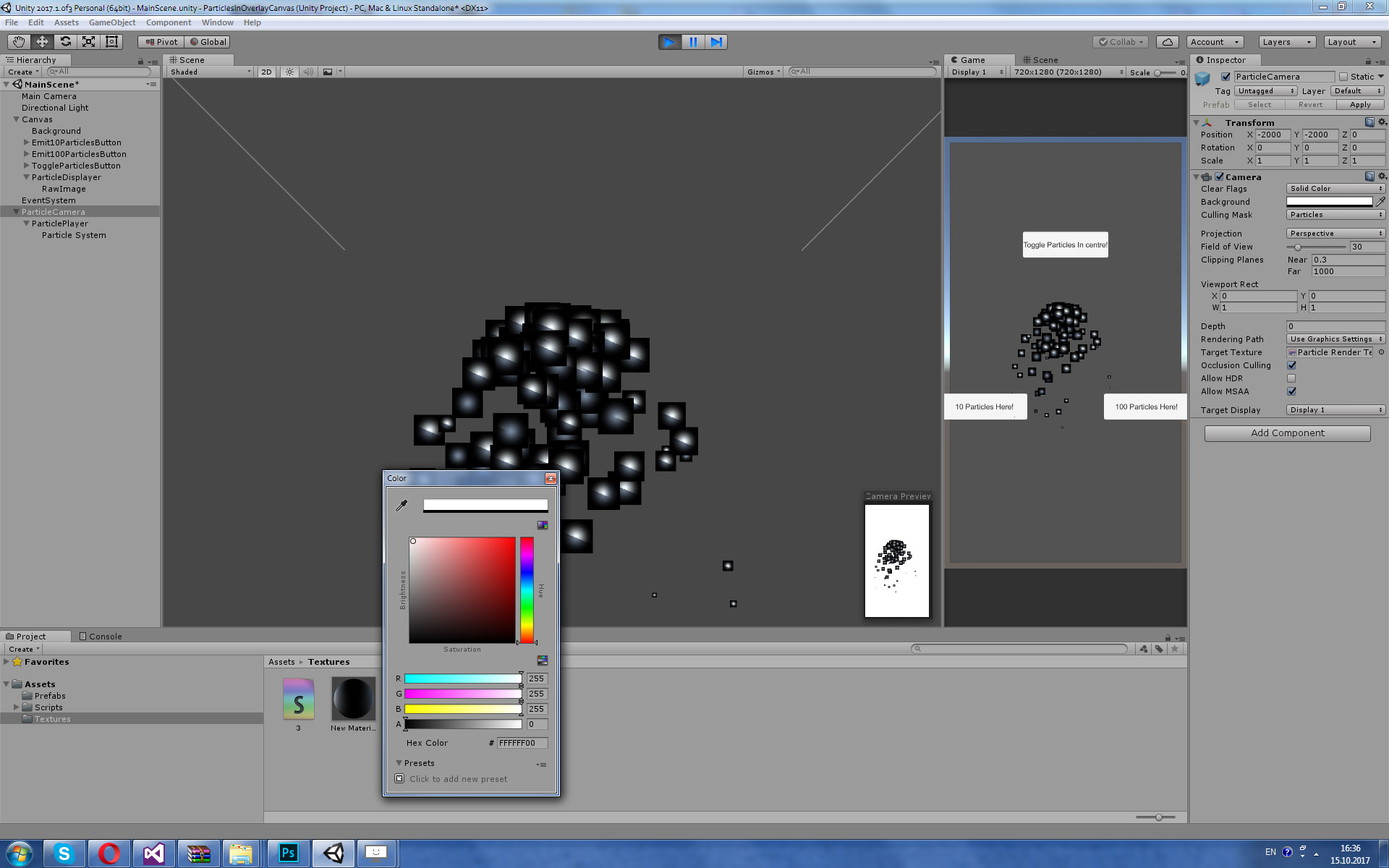Select the Hand tool in toolbar
The width and height of the screenshot is (1389, 868).
(19, 42)
